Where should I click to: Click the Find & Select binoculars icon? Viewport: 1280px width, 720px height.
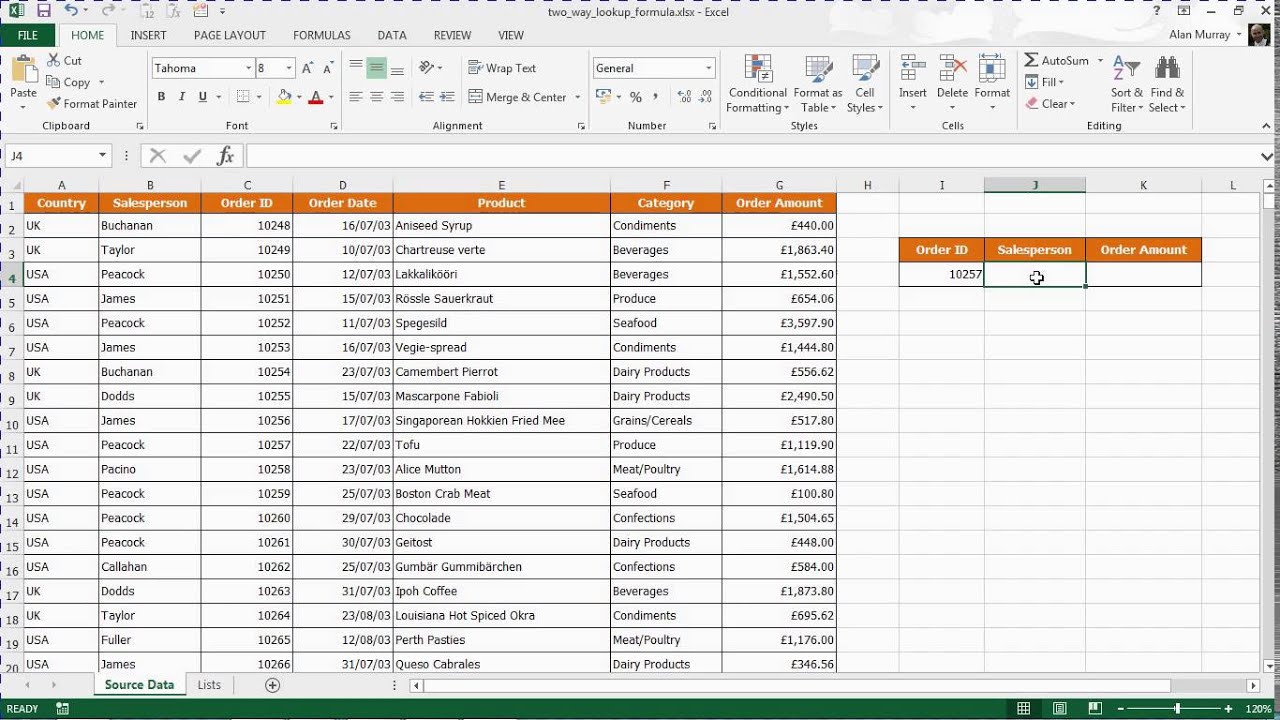tap(1166, 81)
